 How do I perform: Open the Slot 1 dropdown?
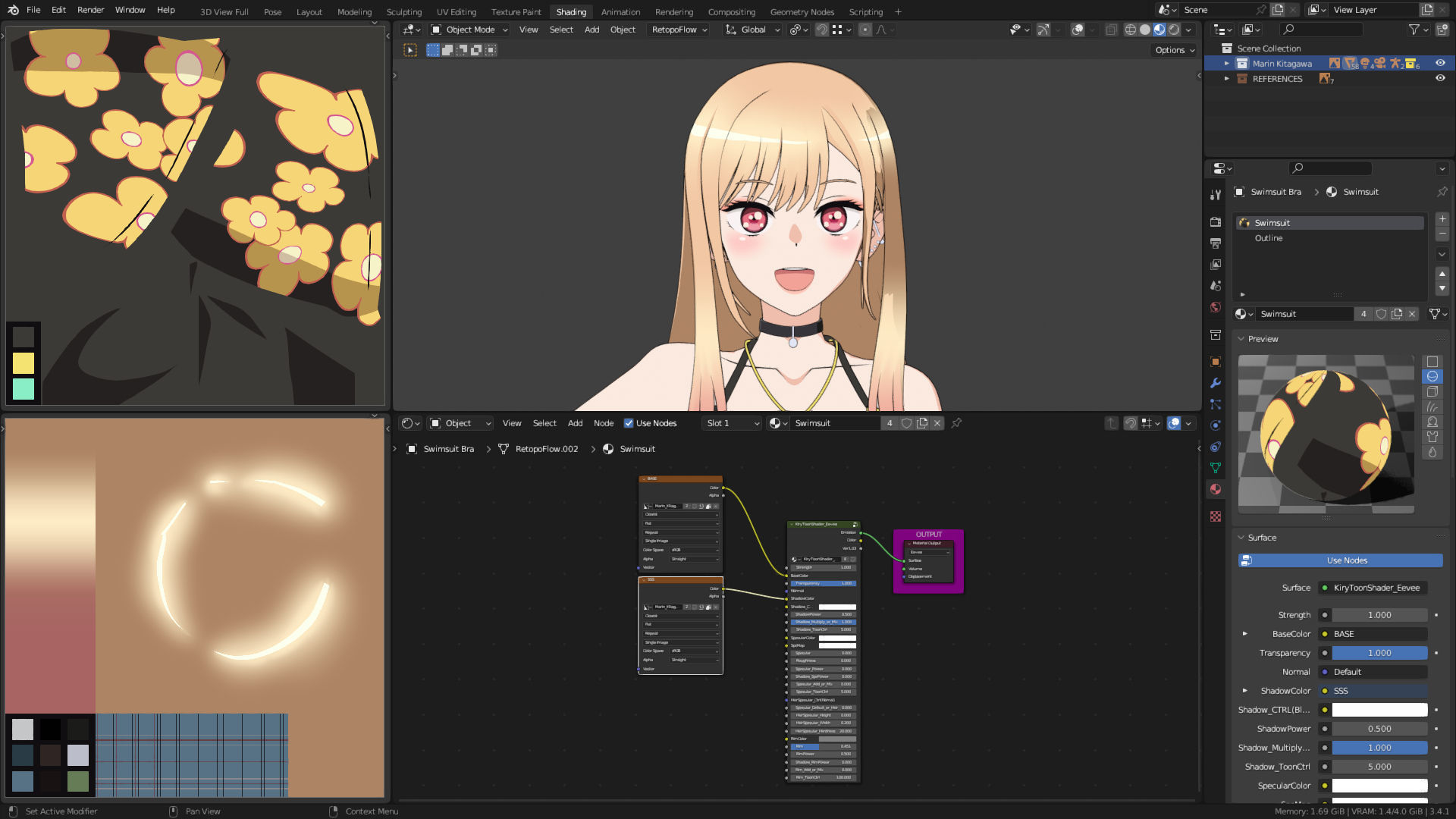(x=732, y=423)
